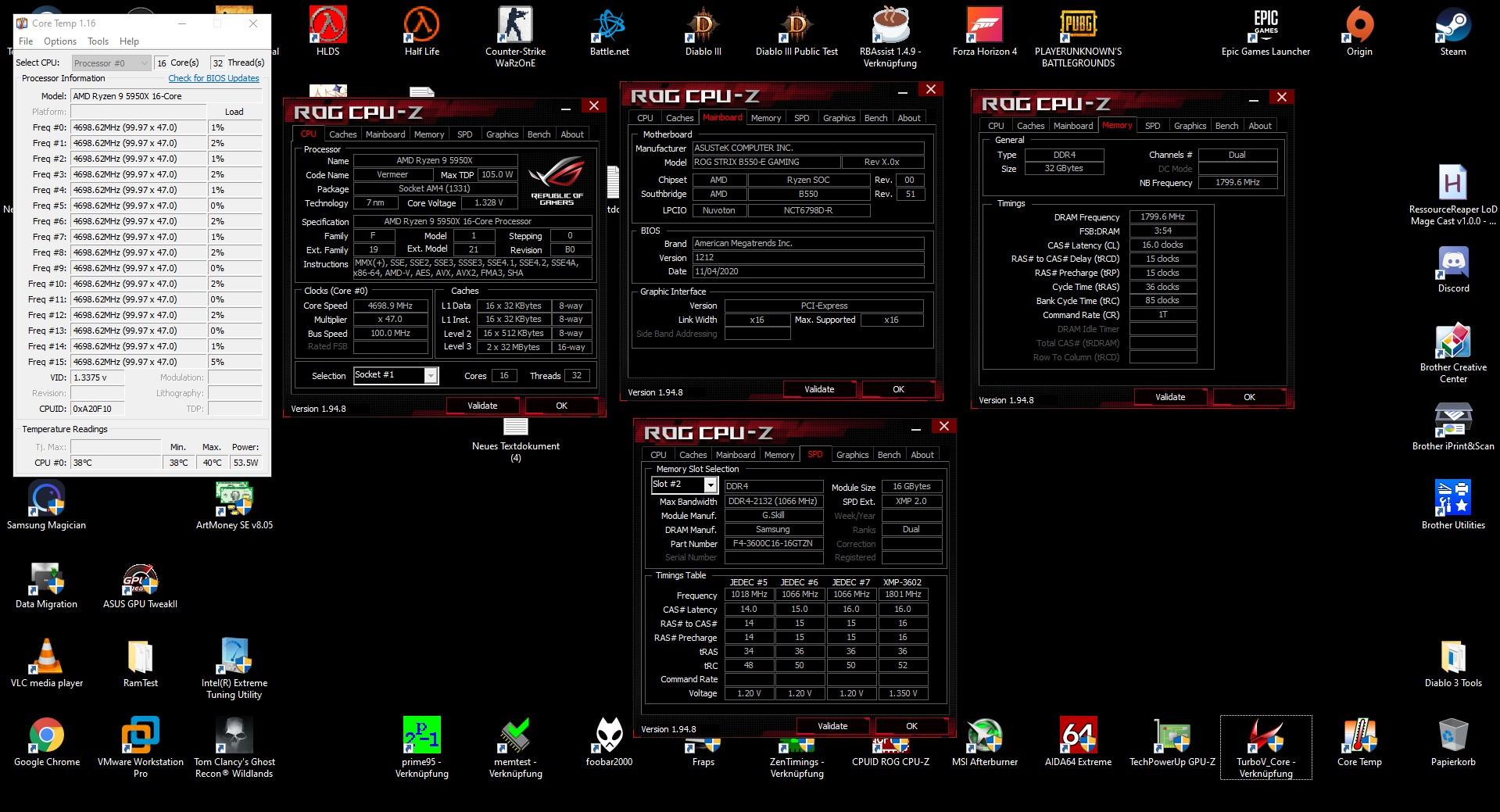The height and width of the screenshot is (812, 1500).
Task: Click the Core Speed value field
Action: pos(391,306)
